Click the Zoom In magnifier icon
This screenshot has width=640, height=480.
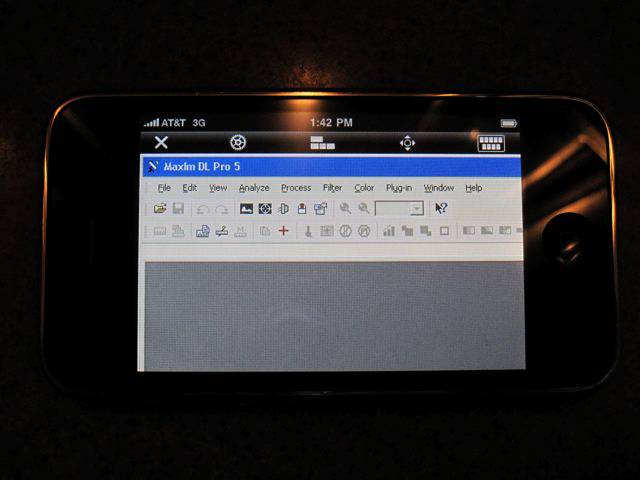345,209
